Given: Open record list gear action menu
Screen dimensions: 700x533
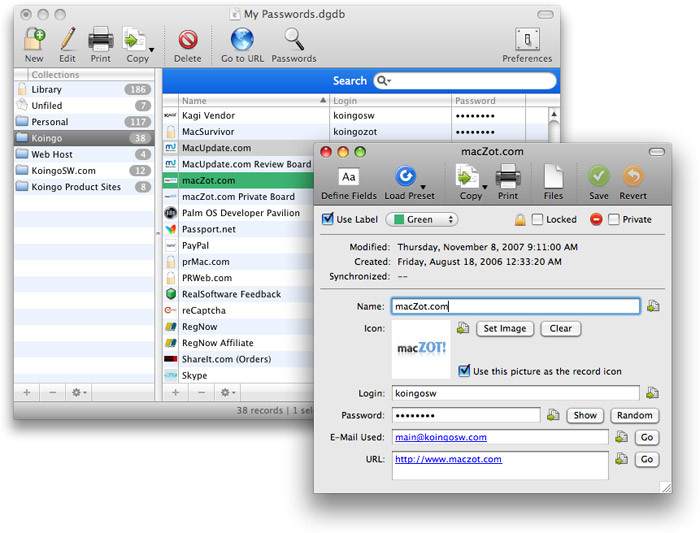Looking at the screenshot, I should [228, 392].
